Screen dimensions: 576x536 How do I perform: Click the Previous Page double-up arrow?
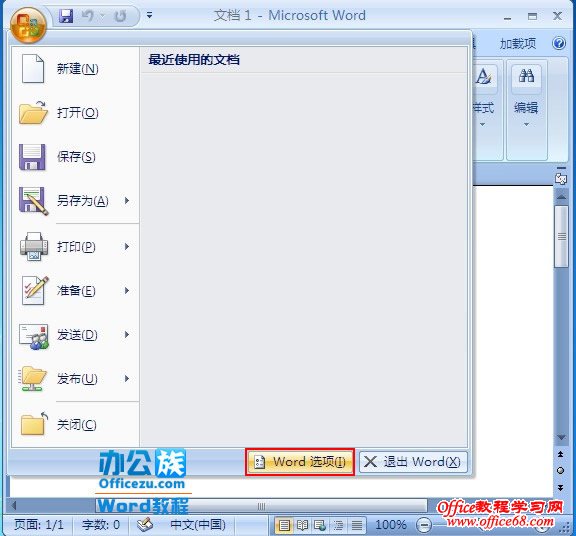(561, 454)
